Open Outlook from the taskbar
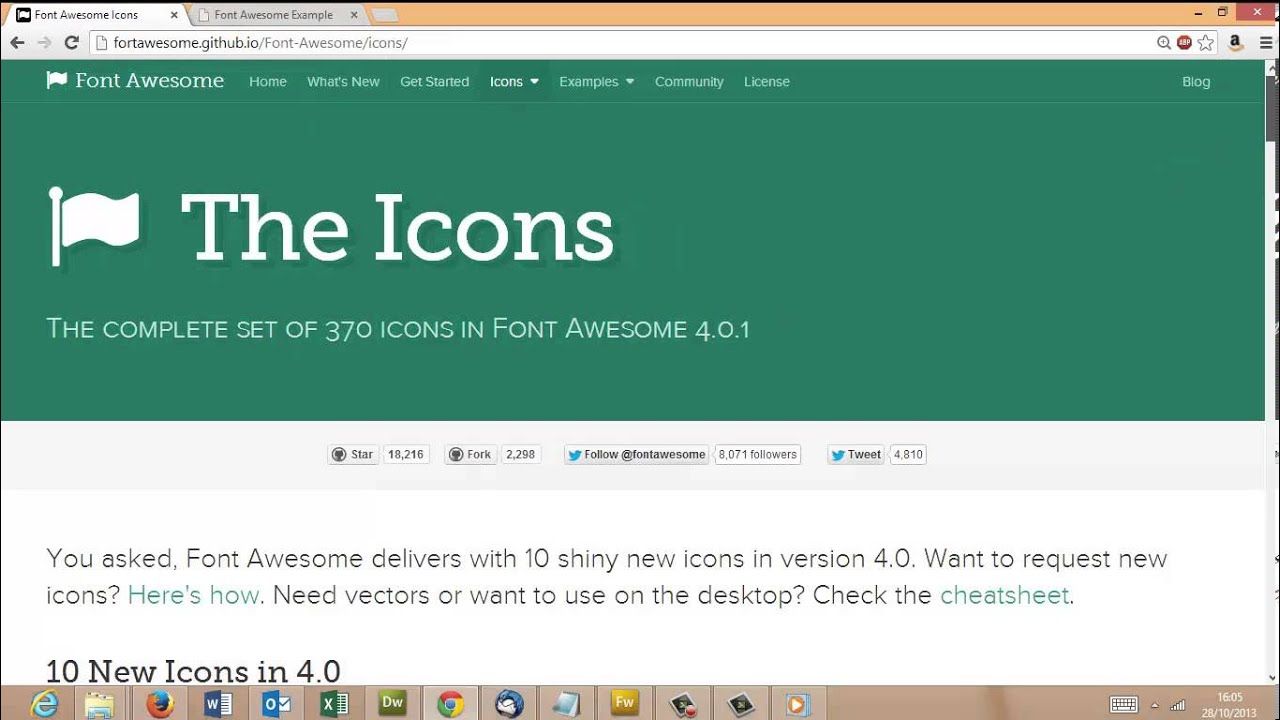 pyautogui.click(x=276, y=704)
